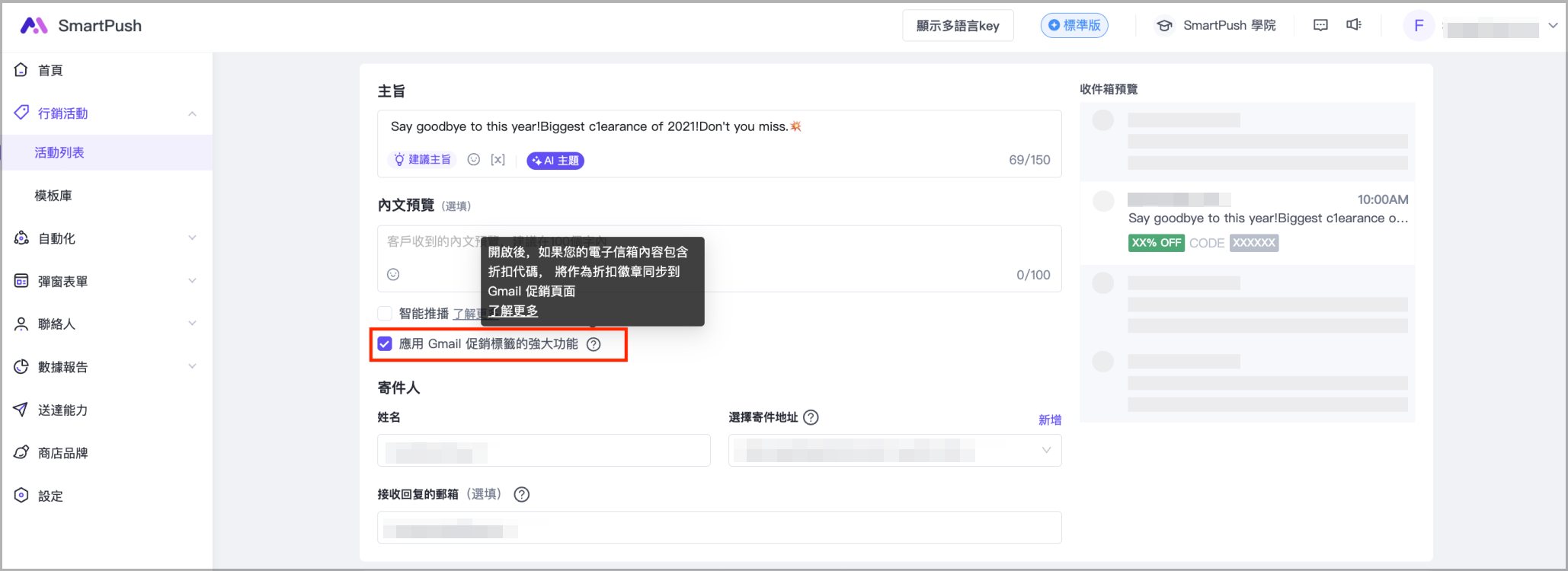1568x571 pixels.
Task: Open the message chat icon in header
Action: (1320, 25)
